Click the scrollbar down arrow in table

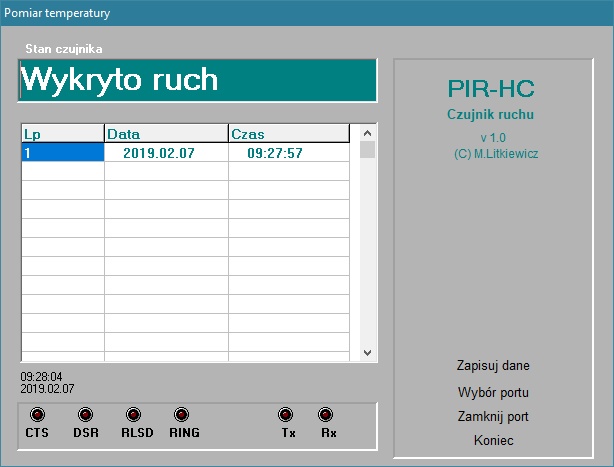coord(367,353)
